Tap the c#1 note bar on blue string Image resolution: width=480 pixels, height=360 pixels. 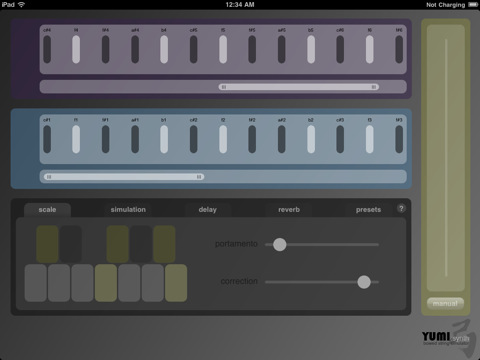click(47, 139)
